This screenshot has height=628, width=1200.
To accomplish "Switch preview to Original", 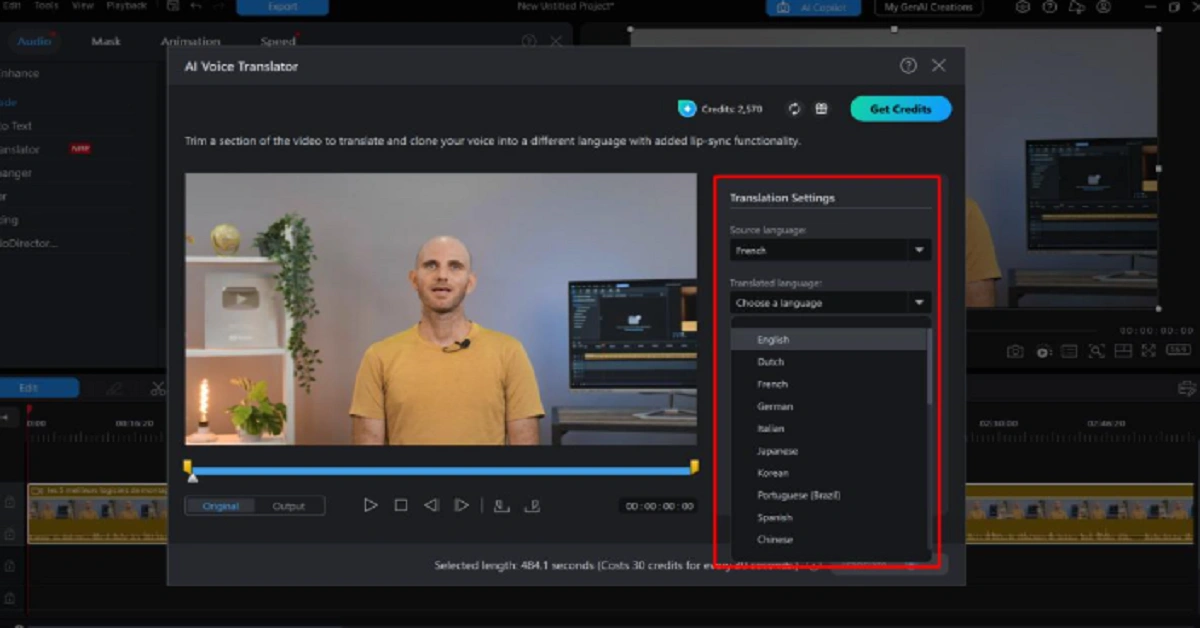I will tap(221, 506).
